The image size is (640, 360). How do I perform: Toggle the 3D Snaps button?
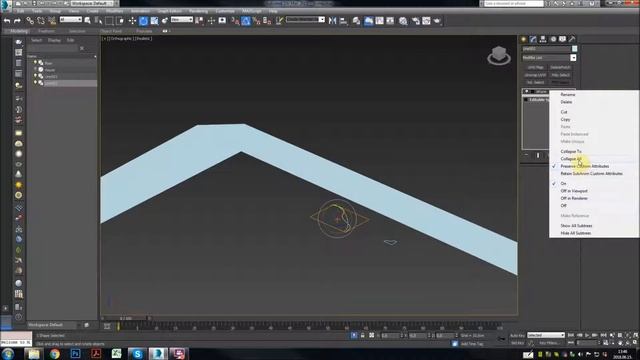pyautogui.click(x=235, y=20)
